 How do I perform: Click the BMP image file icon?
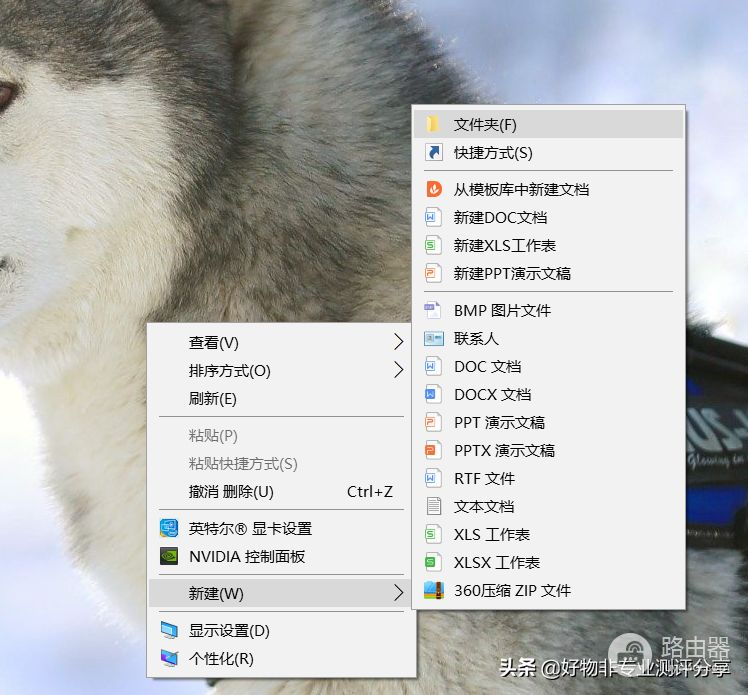coord(433,311)
